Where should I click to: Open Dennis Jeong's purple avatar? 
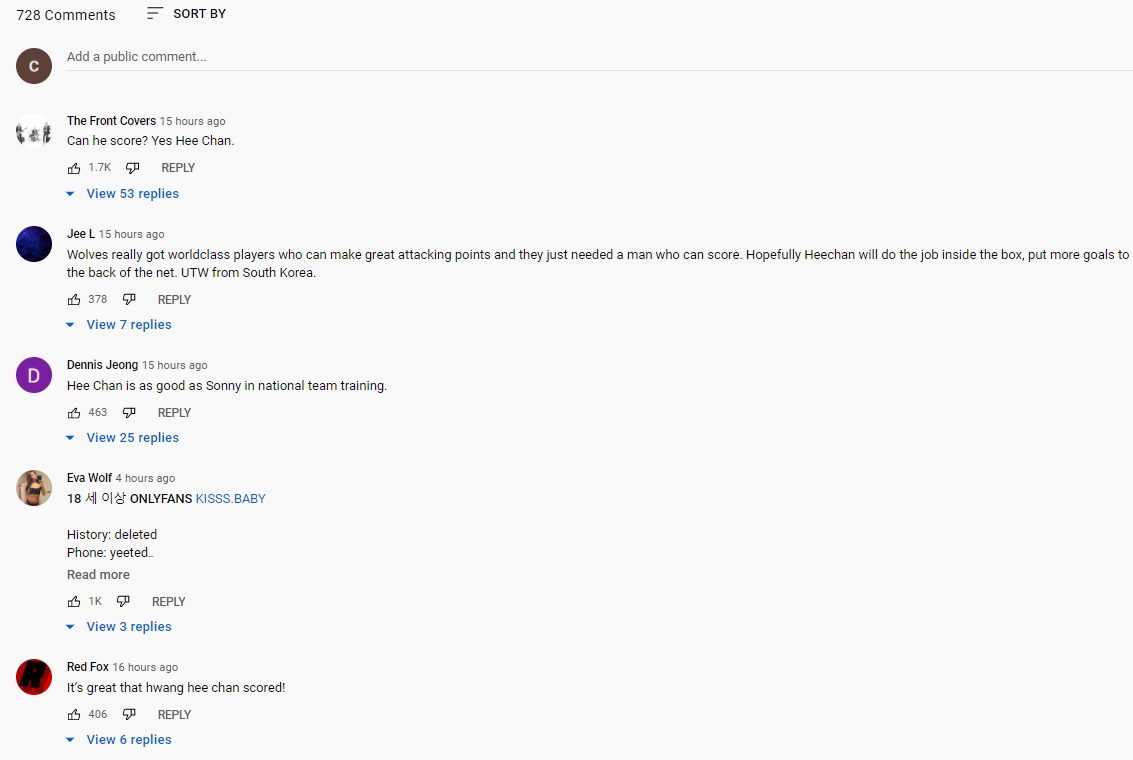point(34,375)
